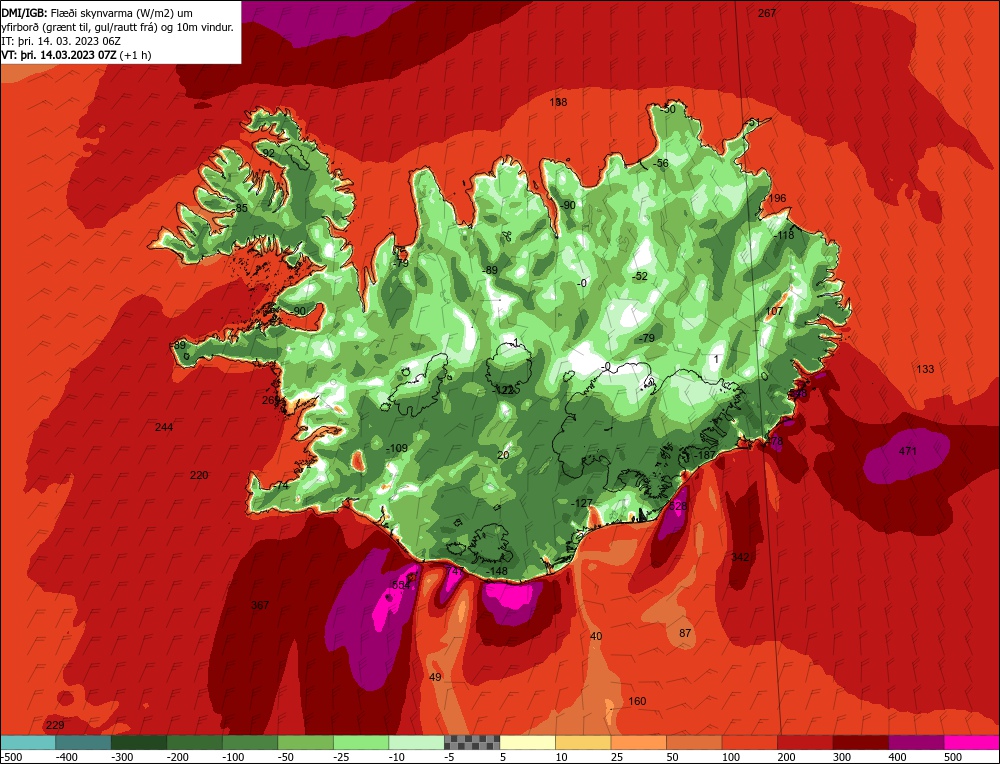The width and height of the screenshot is (1000, 764).
Task: Click the pale yellow swatch between 5 and 10
Action: tap(527, 742)
